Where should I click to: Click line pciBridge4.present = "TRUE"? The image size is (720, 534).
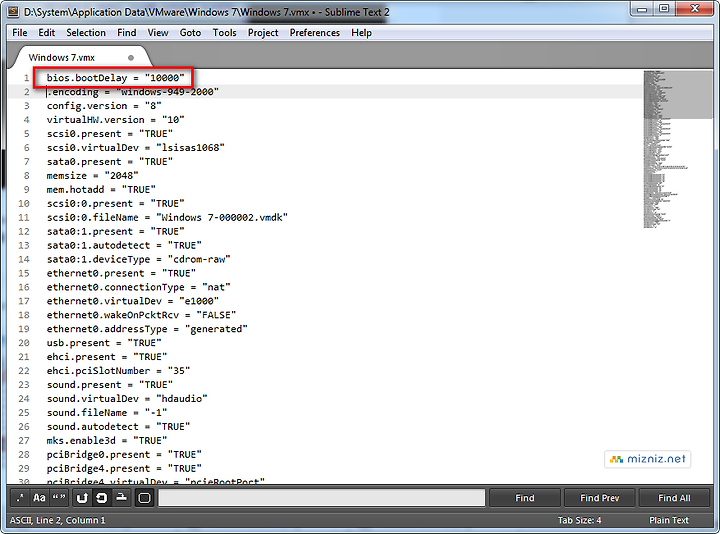(x=124, y=468)
